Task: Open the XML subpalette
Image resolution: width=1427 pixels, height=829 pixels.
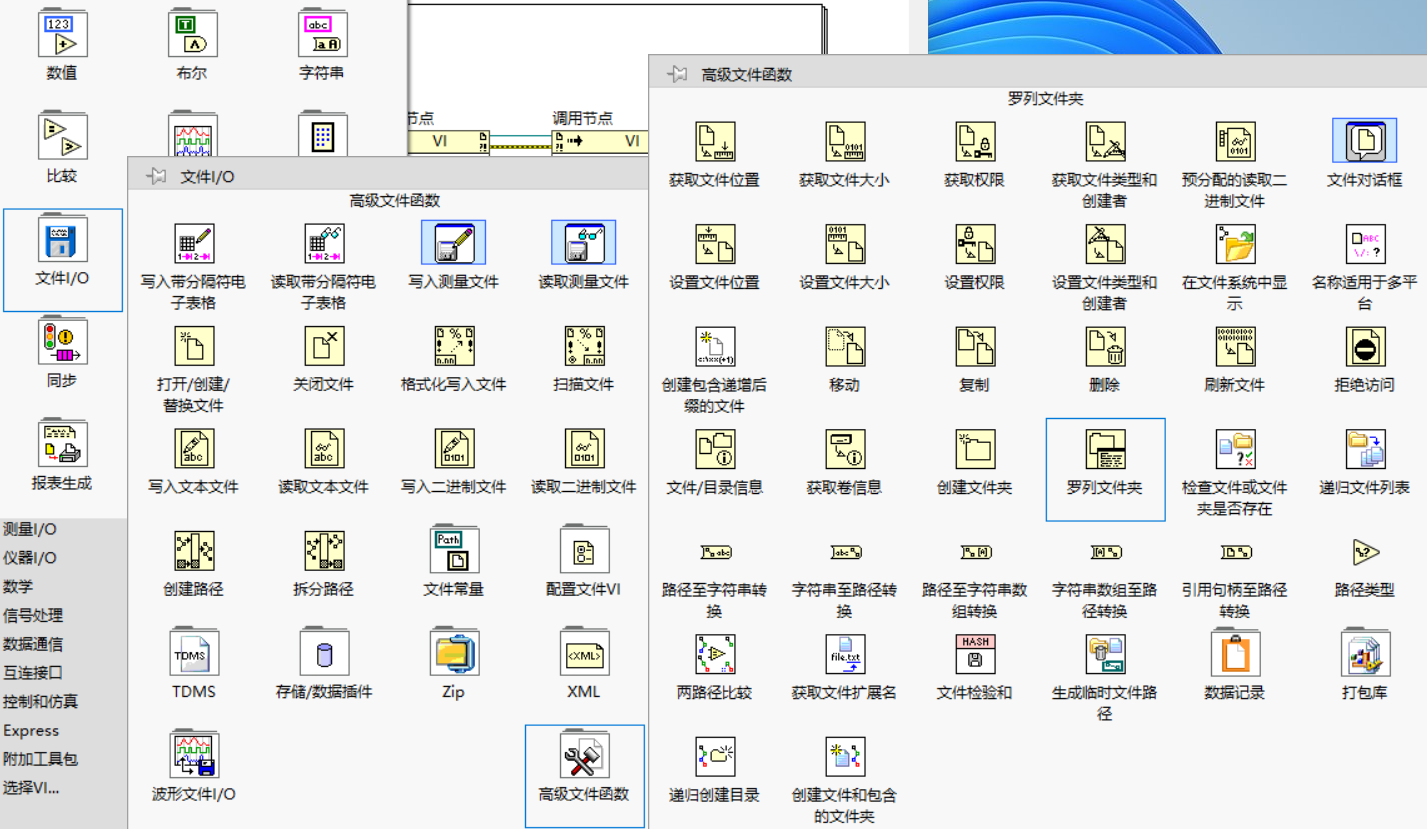Action: click(x=584, y=652)
